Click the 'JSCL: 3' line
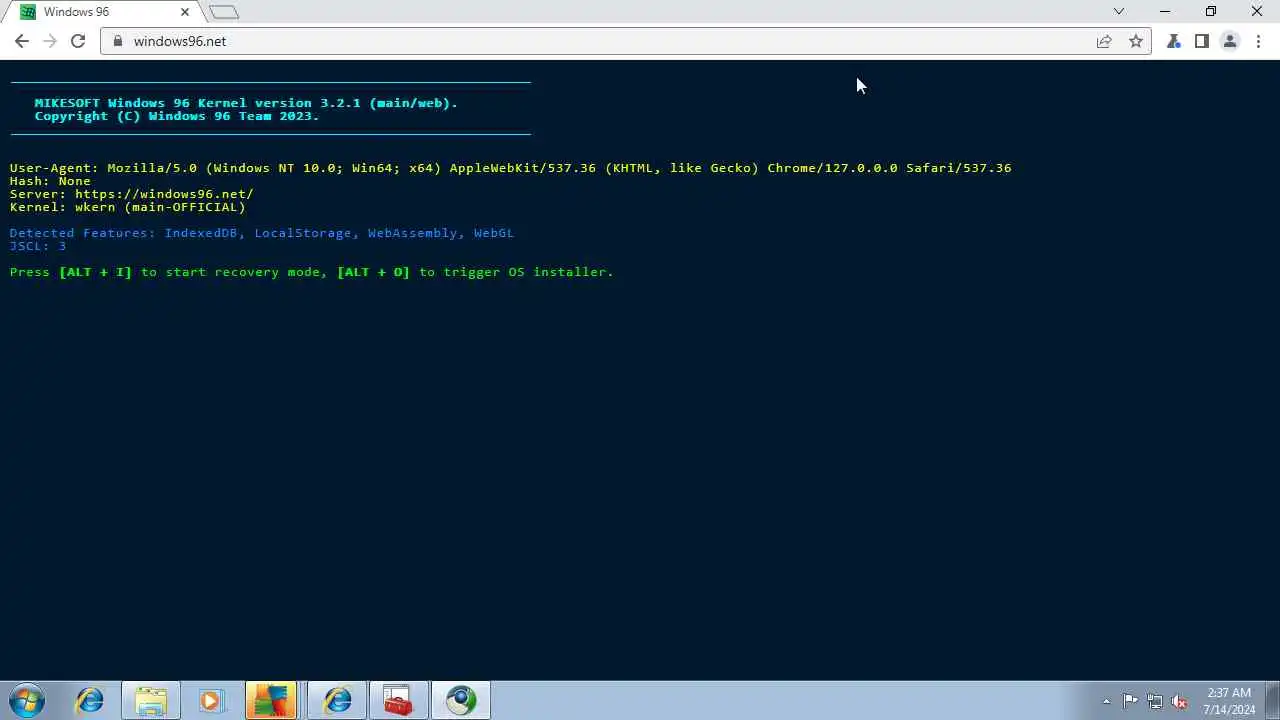The width and height of the screenshot is (1280, 720). tap(38, 246)
